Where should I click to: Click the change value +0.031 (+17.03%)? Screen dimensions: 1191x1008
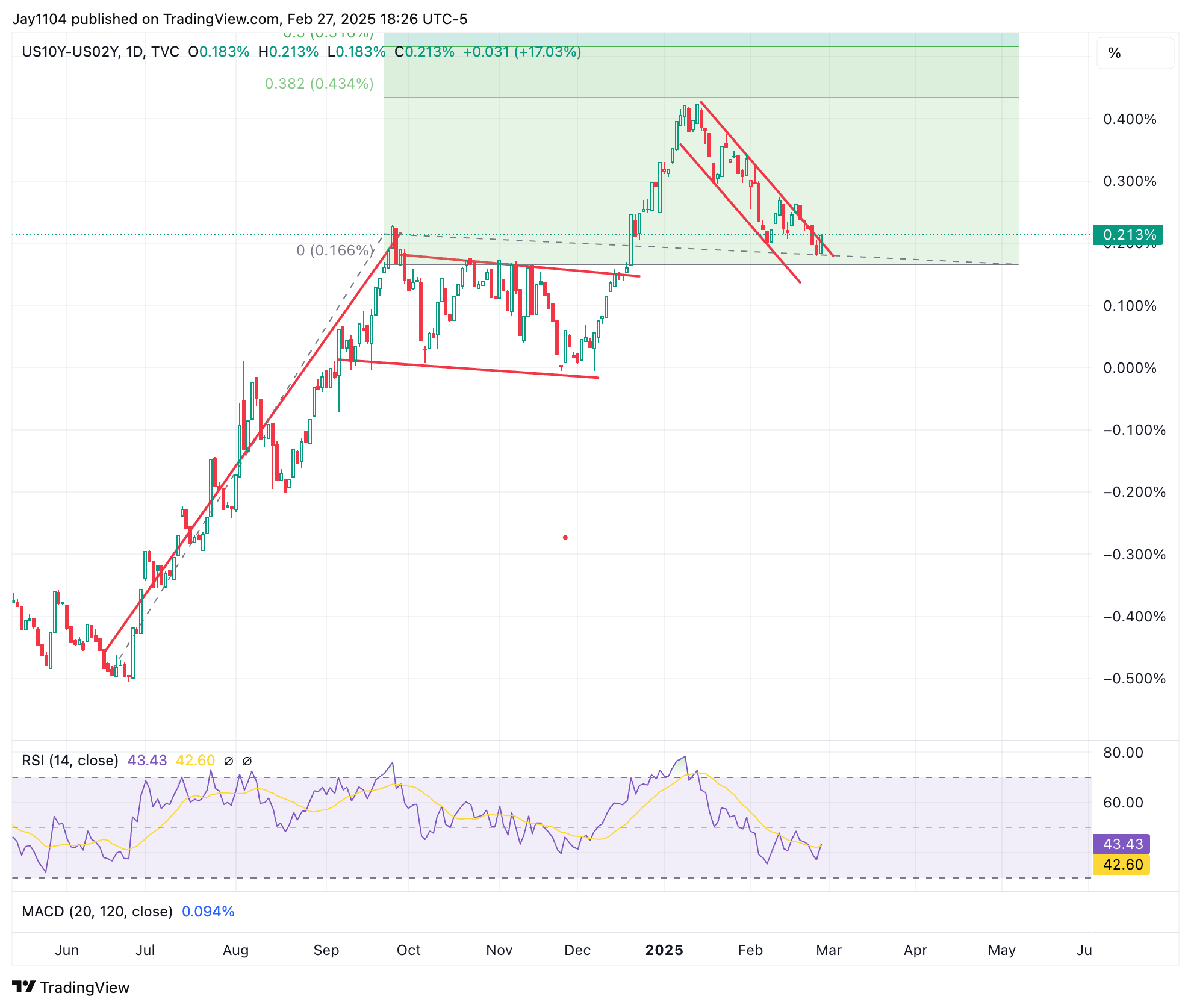pyautogui.click(x=522, y=52)
